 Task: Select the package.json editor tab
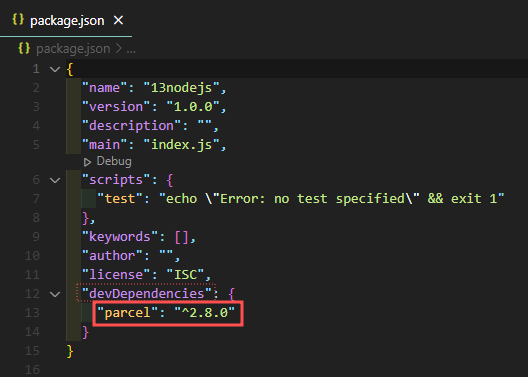[66, 18]
